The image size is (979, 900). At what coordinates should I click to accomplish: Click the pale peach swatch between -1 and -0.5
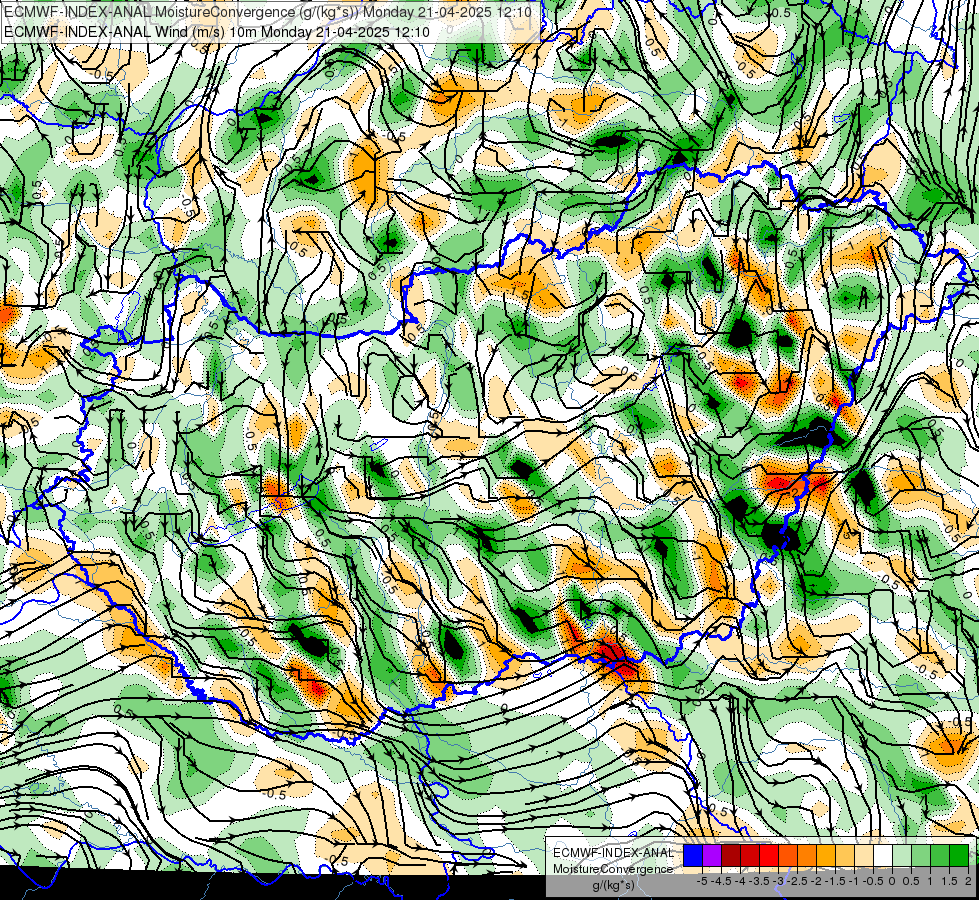[x=863, y=856]
